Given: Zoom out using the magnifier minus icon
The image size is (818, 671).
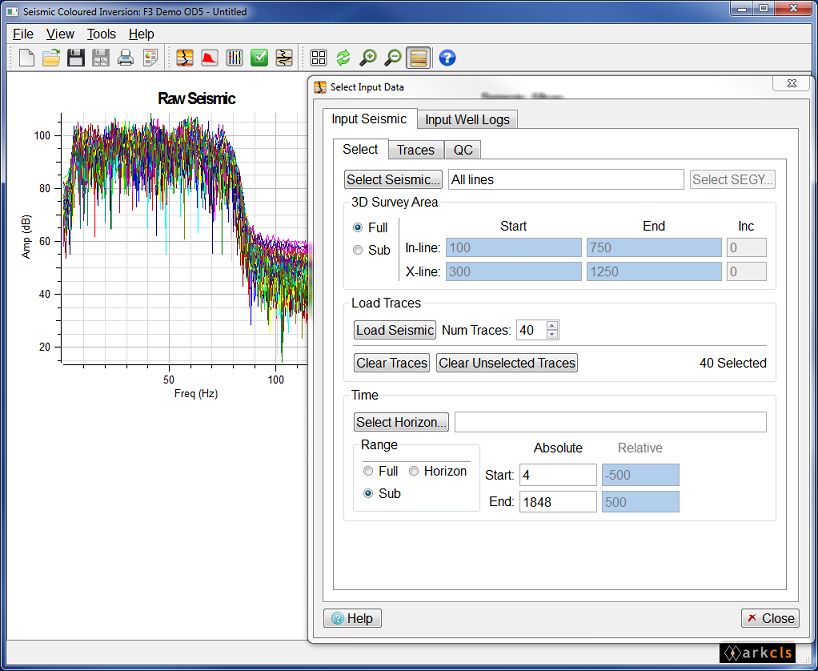Looking at the screenshot, I should (x=393, y=58).
